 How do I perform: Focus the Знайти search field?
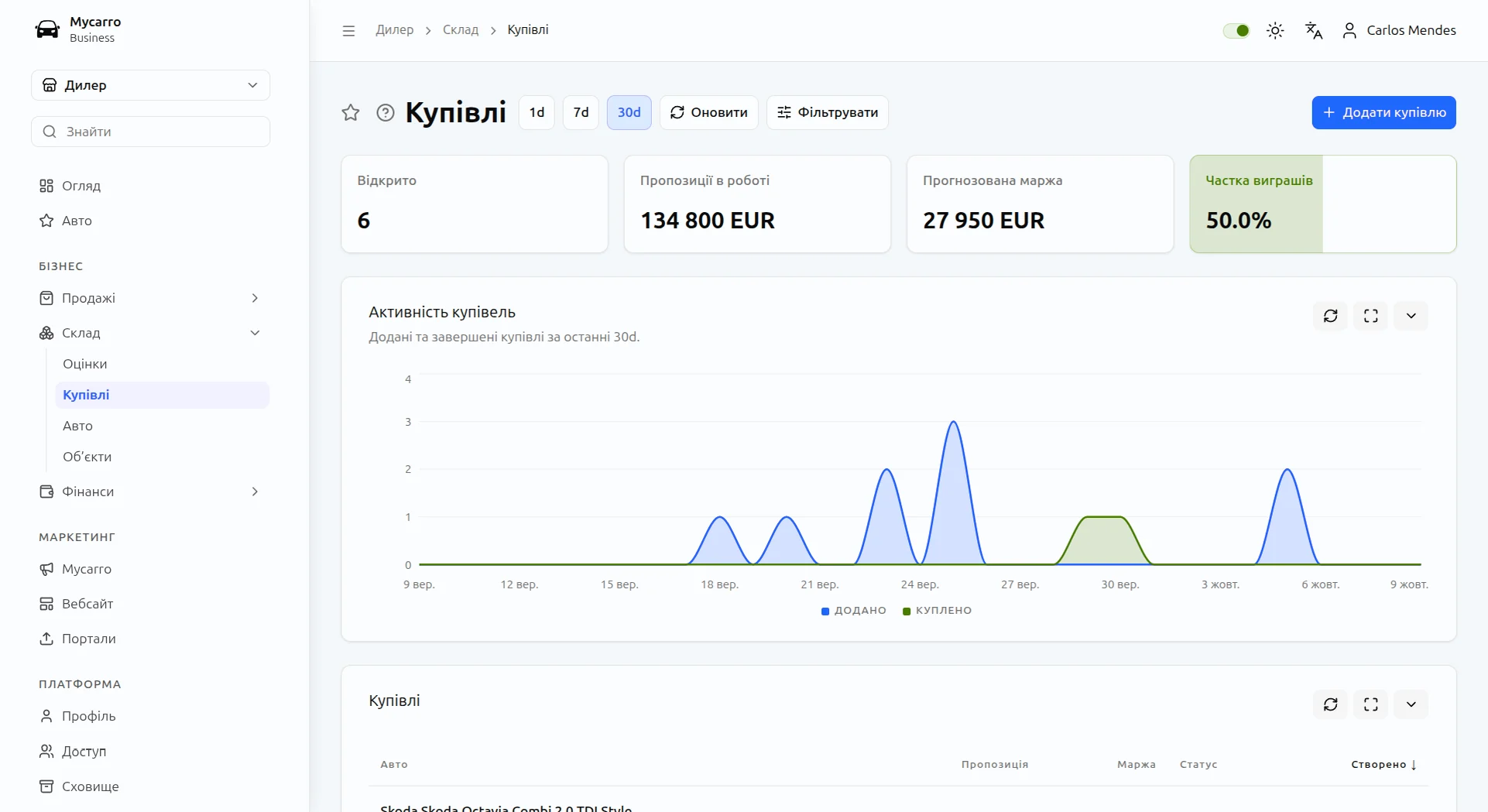pos(150,132)
